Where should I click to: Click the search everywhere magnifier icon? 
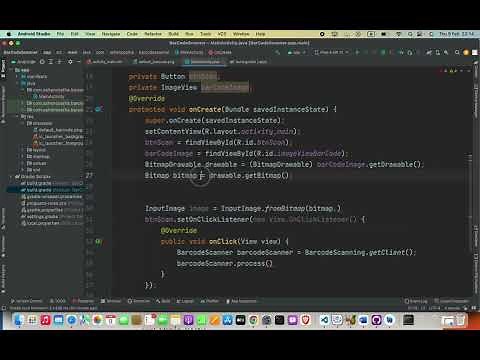[x=457, y=52]
